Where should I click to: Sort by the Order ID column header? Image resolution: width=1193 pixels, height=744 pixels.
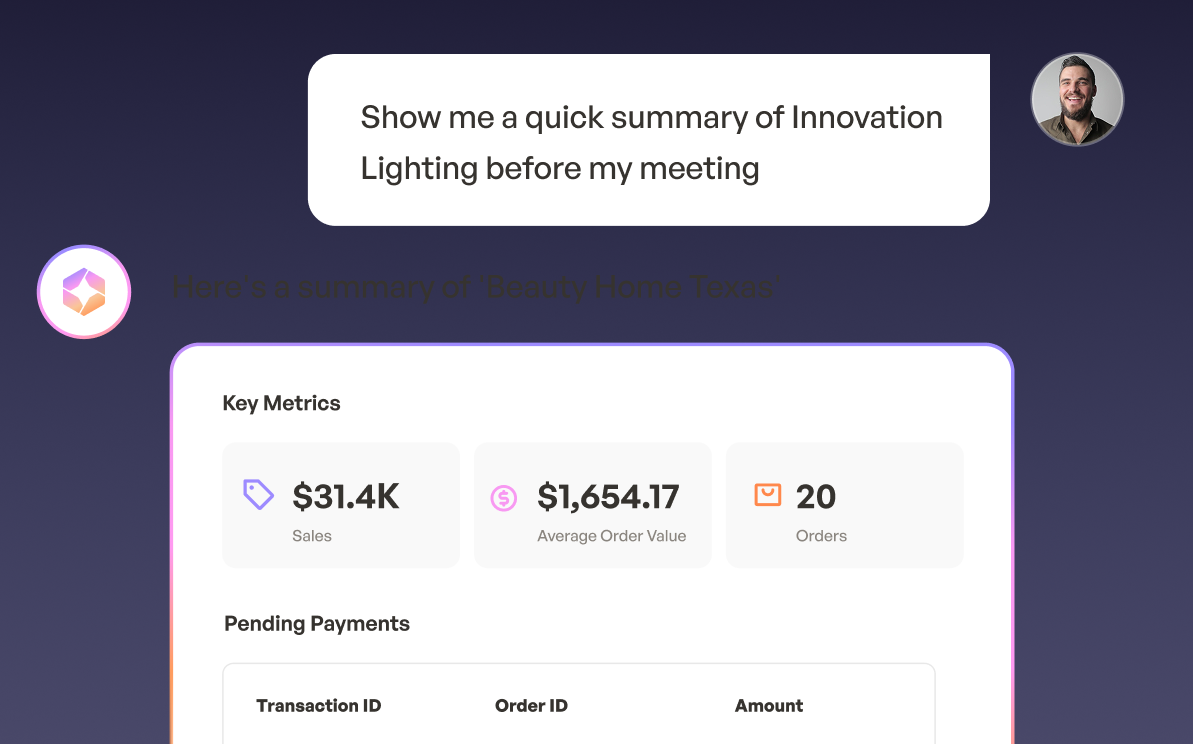(531, 705)
